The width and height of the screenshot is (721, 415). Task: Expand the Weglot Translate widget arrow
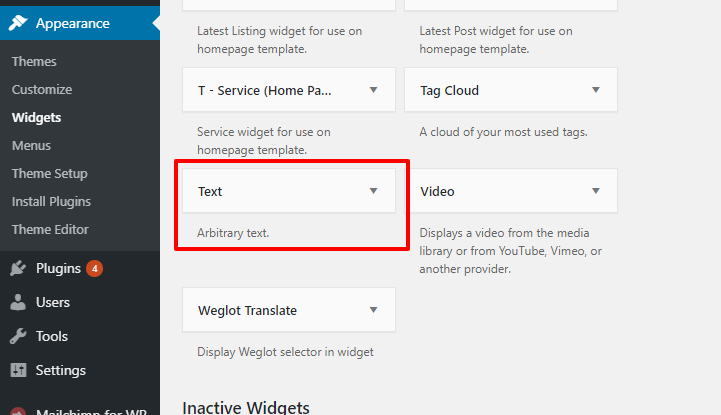(x=373, y=310)
